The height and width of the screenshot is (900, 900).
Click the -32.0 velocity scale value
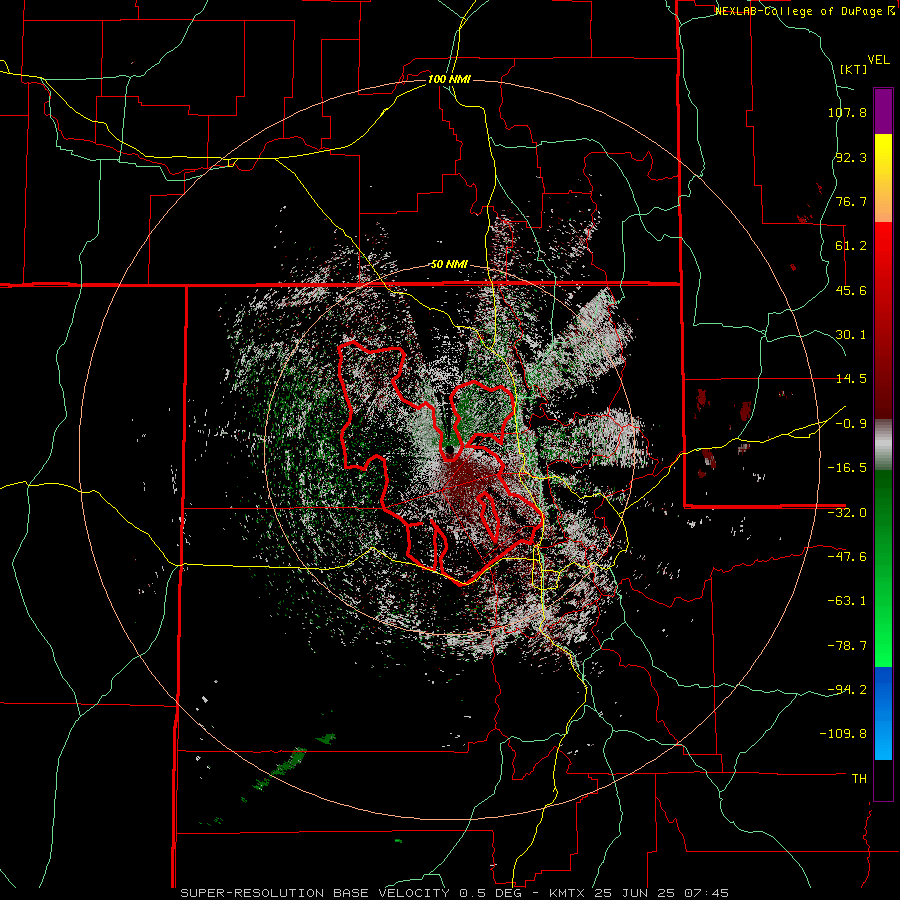847,513
